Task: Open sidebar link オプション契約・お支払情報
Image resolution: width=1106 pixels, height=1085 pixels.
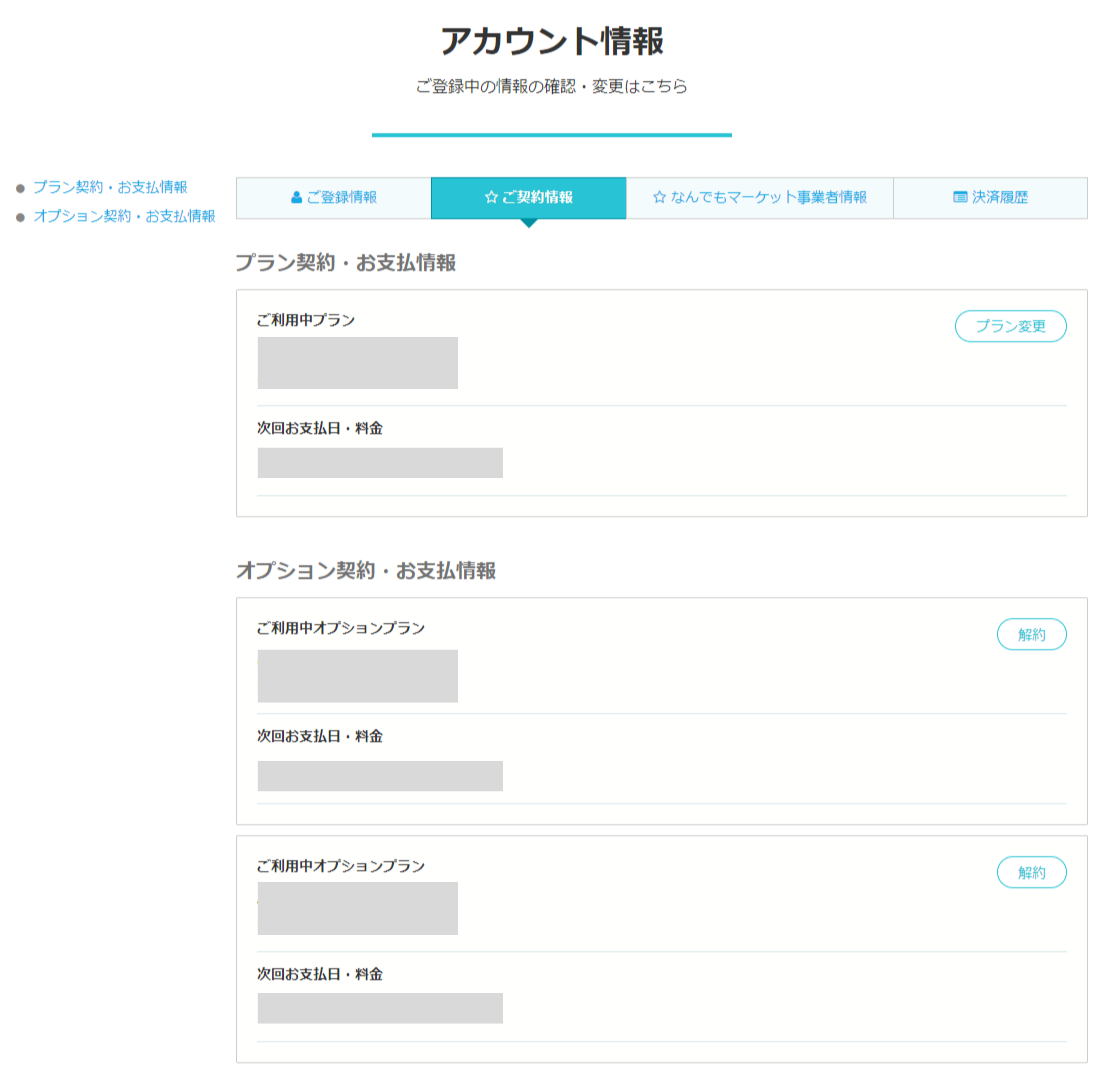Action: click(125, 216)
